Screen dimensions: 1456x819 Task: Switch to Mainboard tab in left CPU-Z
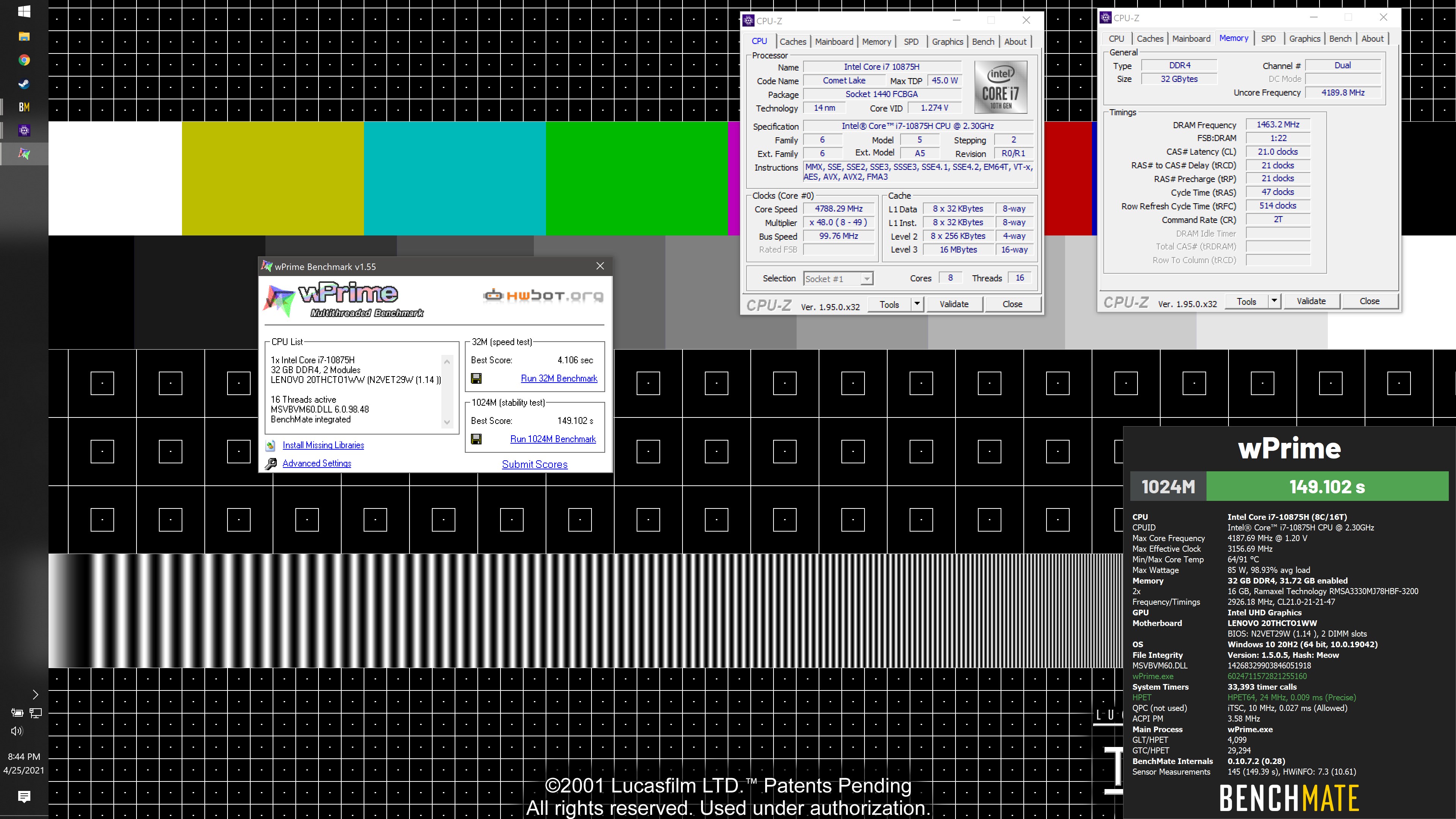[834, 41]
